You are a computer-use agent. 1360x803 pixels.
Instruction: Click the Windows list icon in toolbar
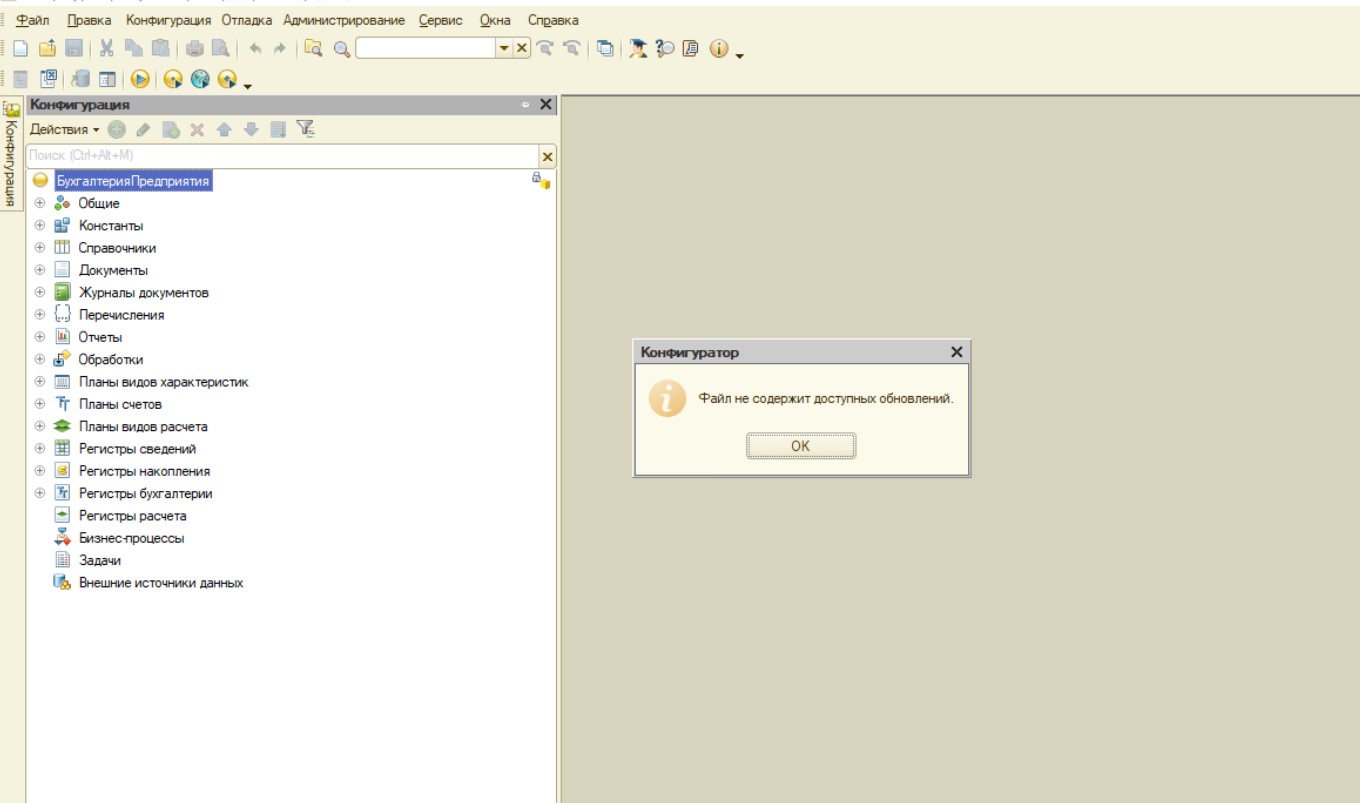pyautogui.click(x=605, y=48)
